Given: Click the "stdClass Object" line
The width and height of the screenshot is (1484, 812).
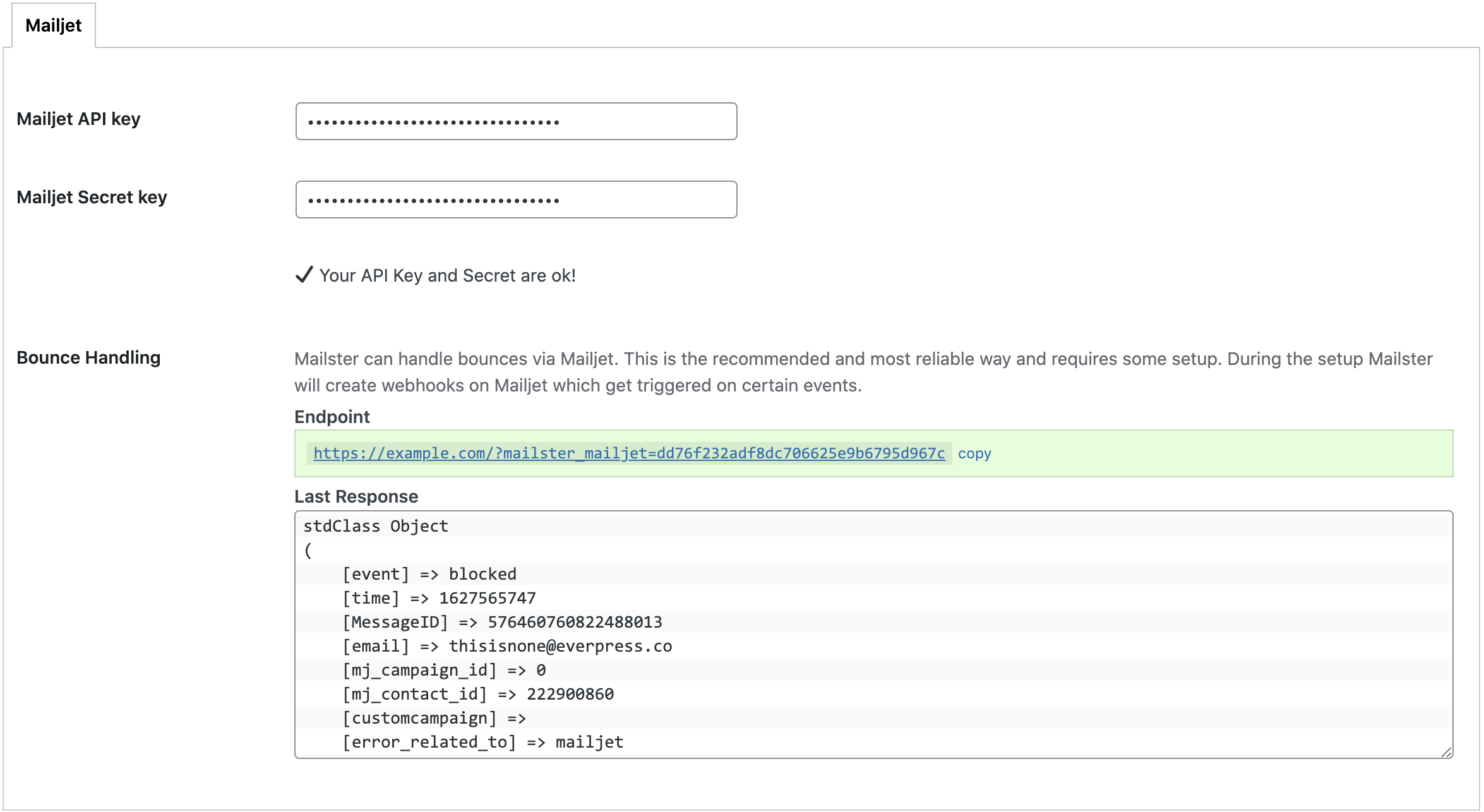Looking at the screenshot, I should (376, 526).
